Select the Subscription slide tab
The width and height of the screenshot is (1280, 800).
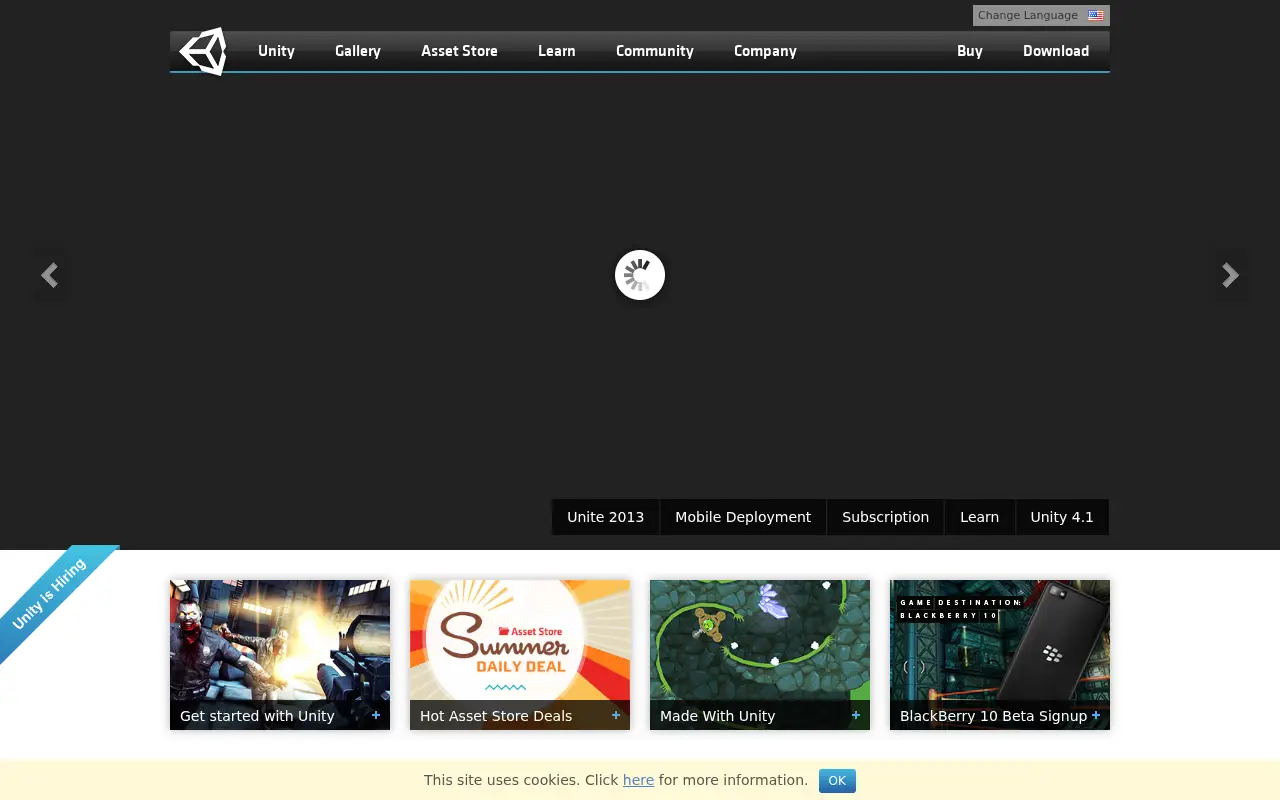point(885,517)
